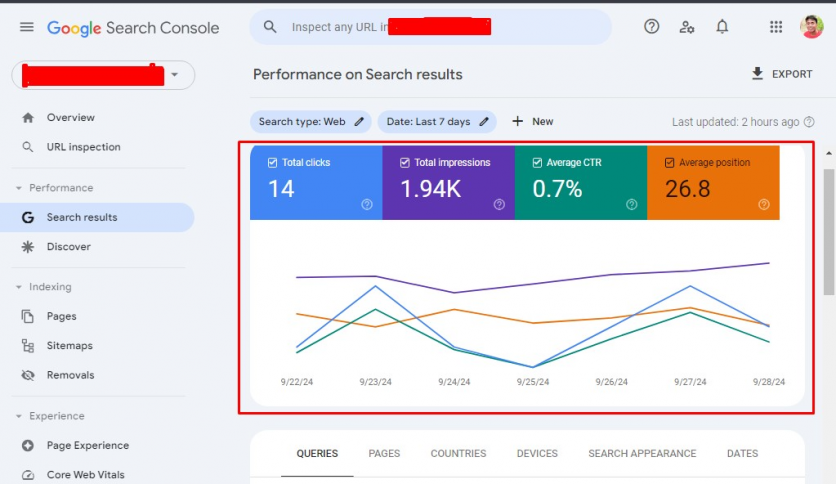Select the Countries tab
The image size is (836, 484).
(x=458, y=453)
